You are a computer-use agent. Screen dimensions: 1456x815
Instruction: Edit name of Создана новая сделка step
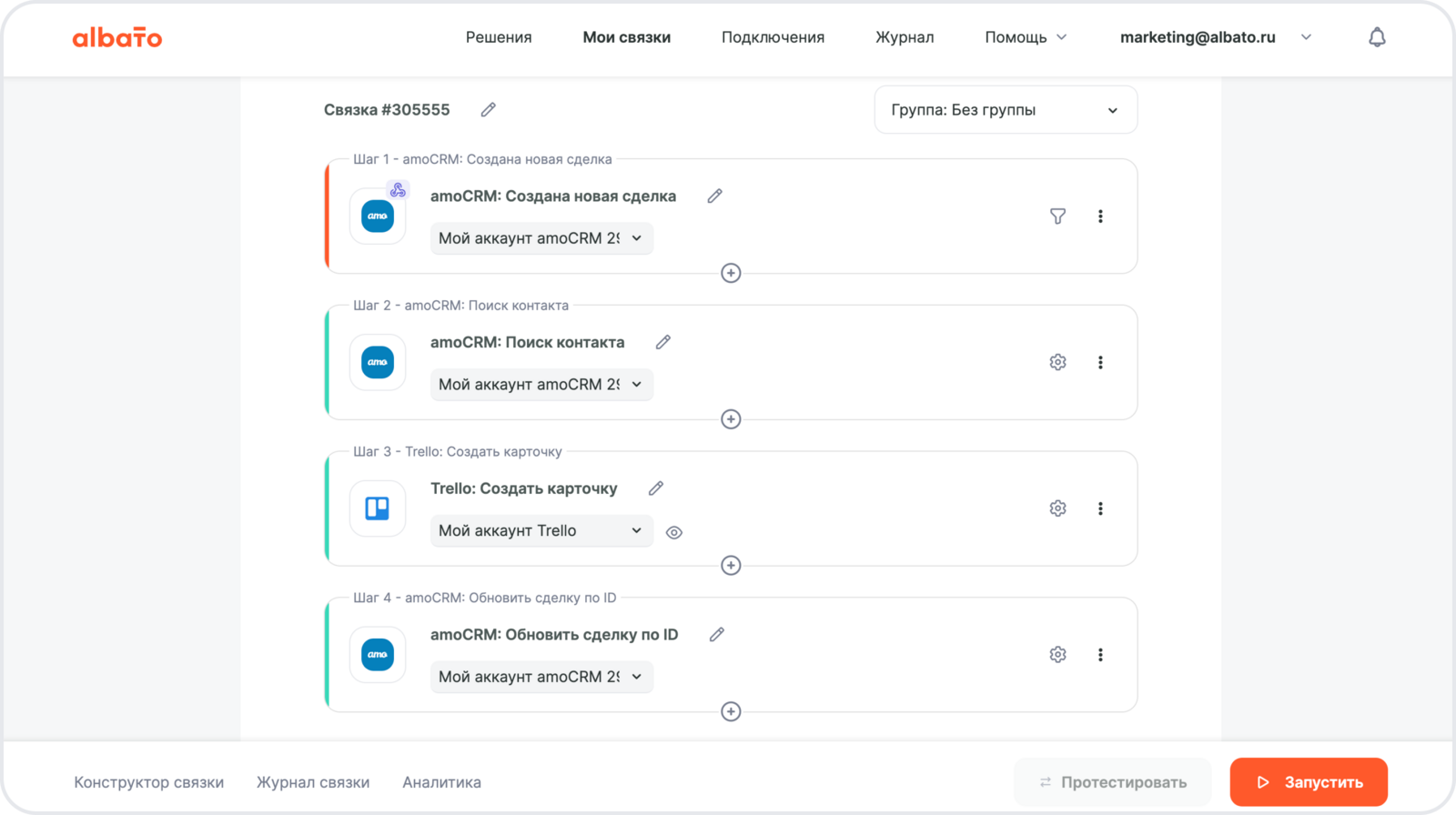(715, 196)
